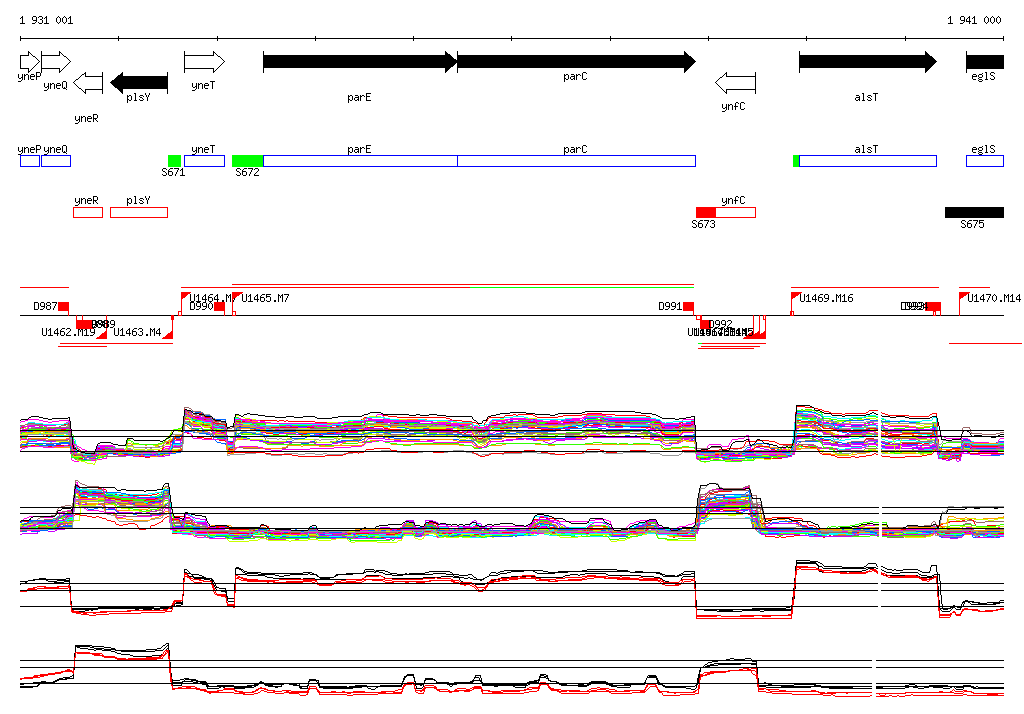Click the black alsT gene arrow
Screen dimensions: 1024x714
coord(868,62)
